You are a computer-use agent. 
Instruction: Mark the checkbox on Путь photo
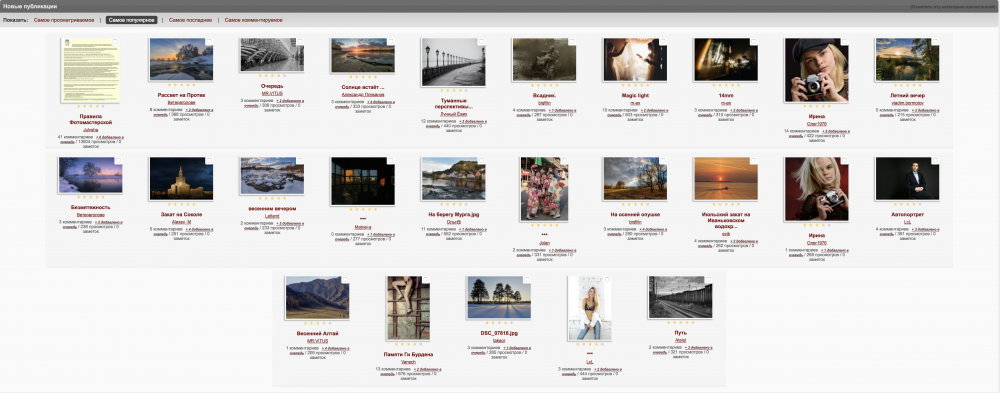708,279
